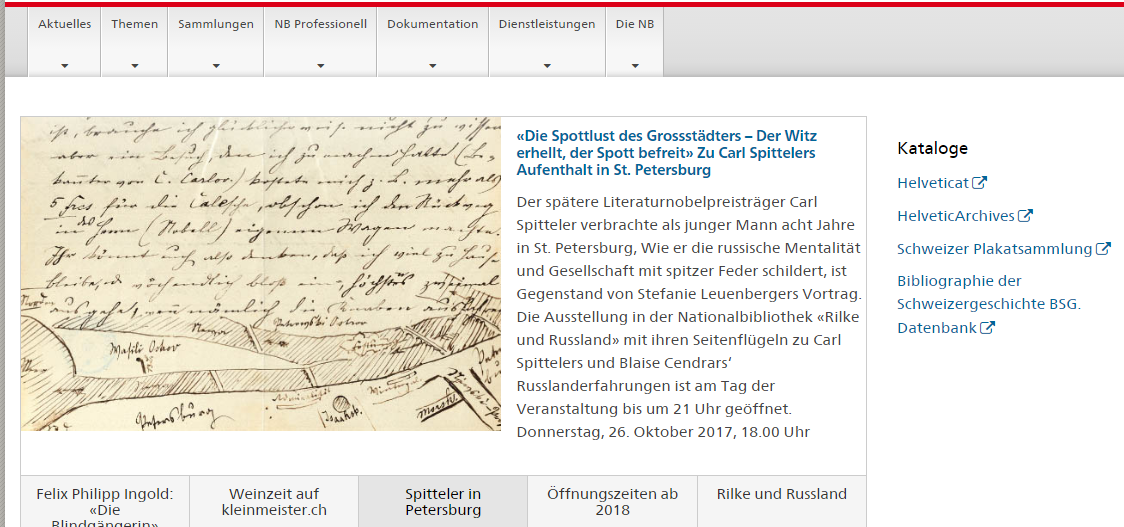1124x527 pixels.
Task: Switch to Weinzeit auf kleinmeister.ch tab
Action: click(x=274, y=501)
